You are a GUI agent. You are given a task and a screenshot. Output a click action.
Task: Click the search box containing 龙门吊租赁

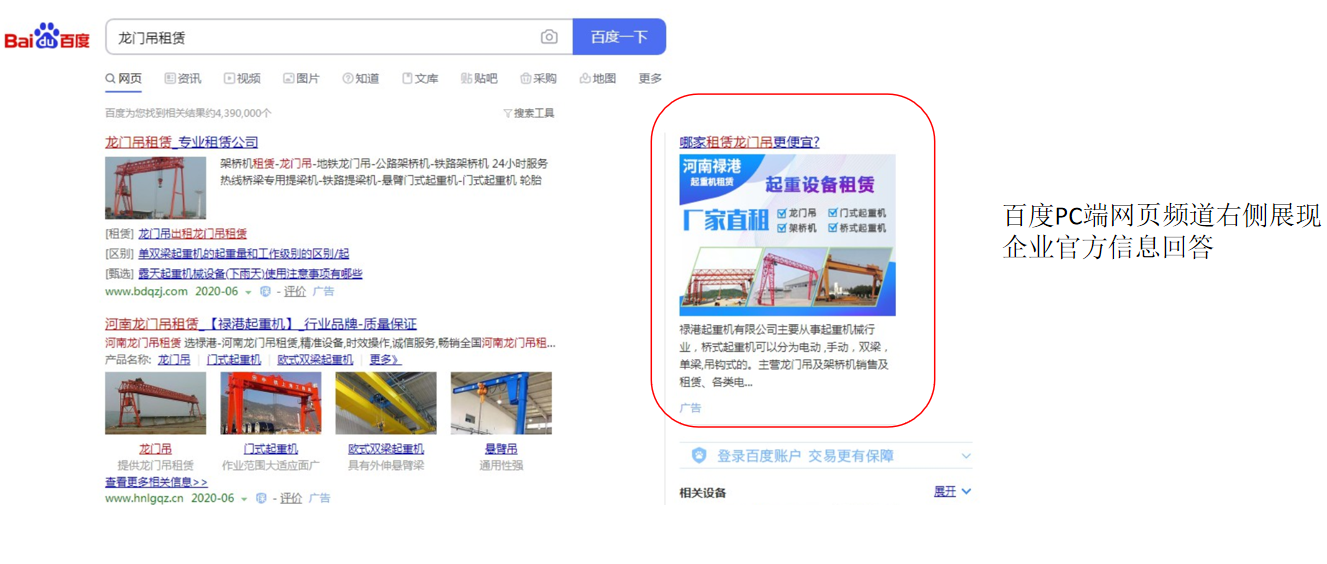click(x=320, y=37)
